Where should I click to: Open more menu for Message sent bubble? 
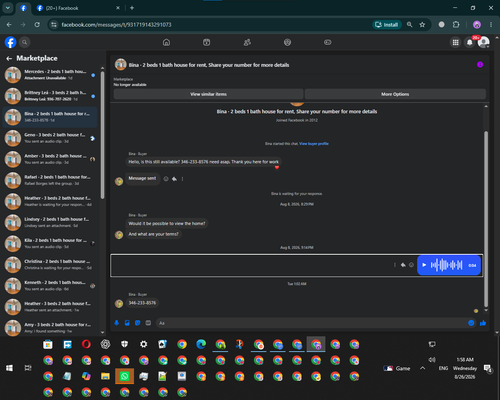click(x=182, y=179)
